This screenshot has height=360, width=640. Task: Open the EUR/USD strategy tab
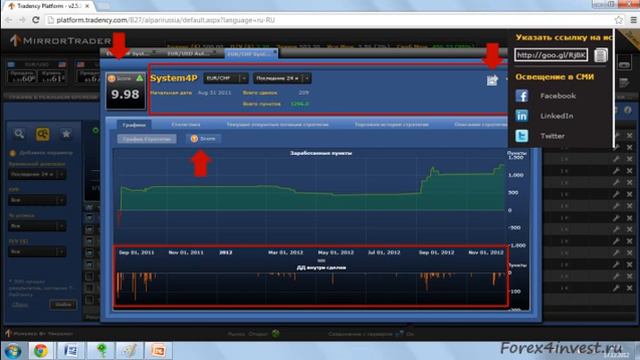coord(188,53)
